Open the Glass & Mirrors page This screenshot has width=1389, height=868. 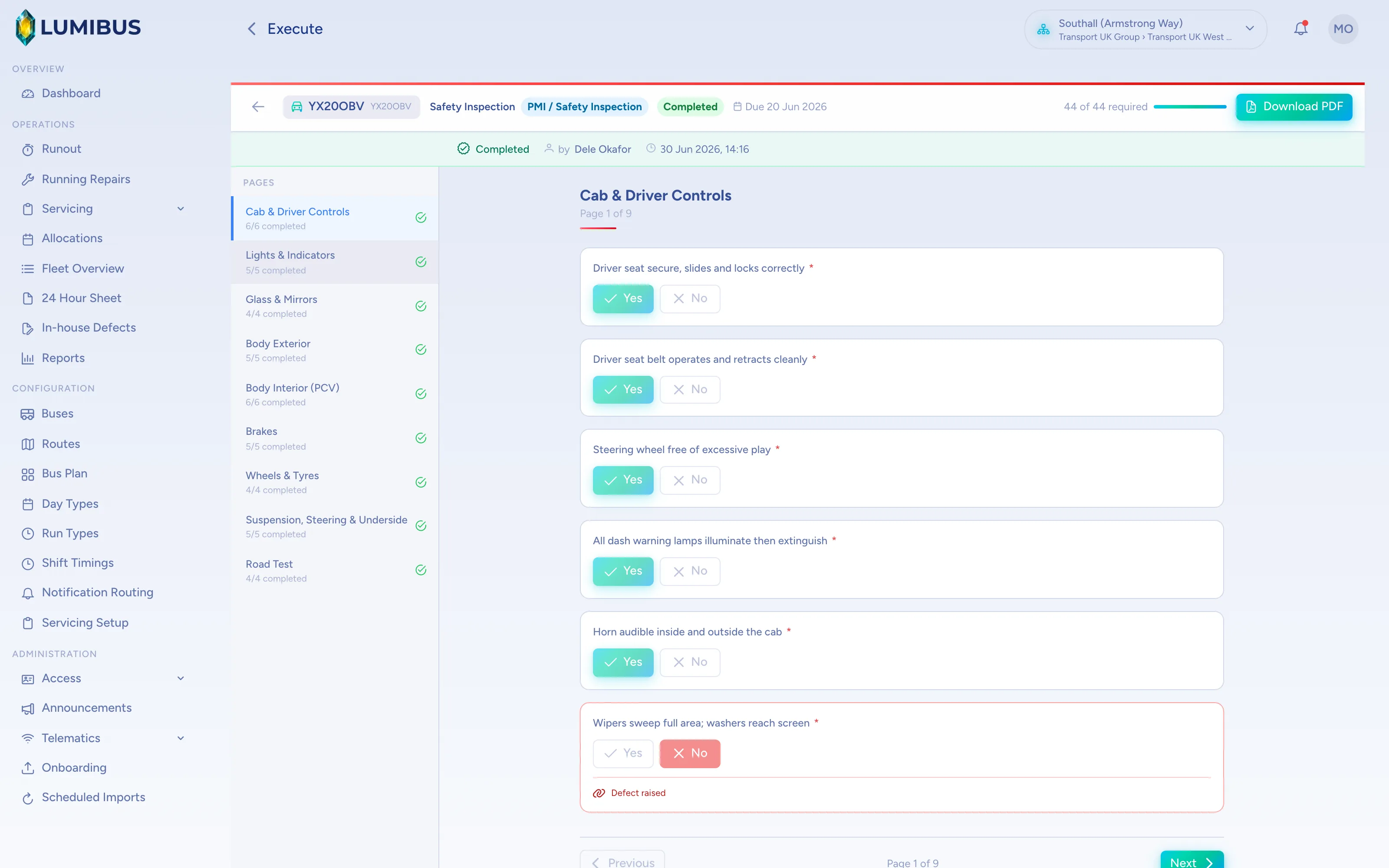335,306
